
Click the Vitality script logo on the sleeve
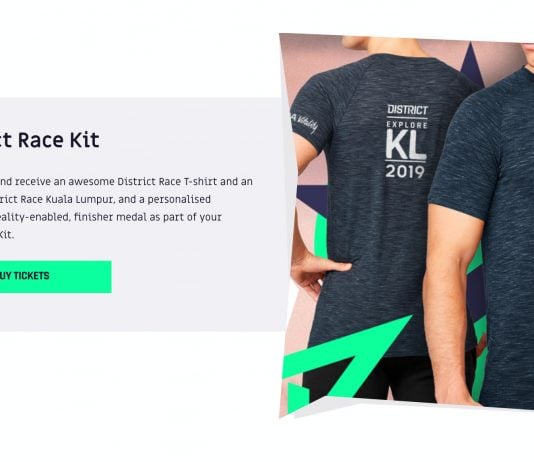304,123
